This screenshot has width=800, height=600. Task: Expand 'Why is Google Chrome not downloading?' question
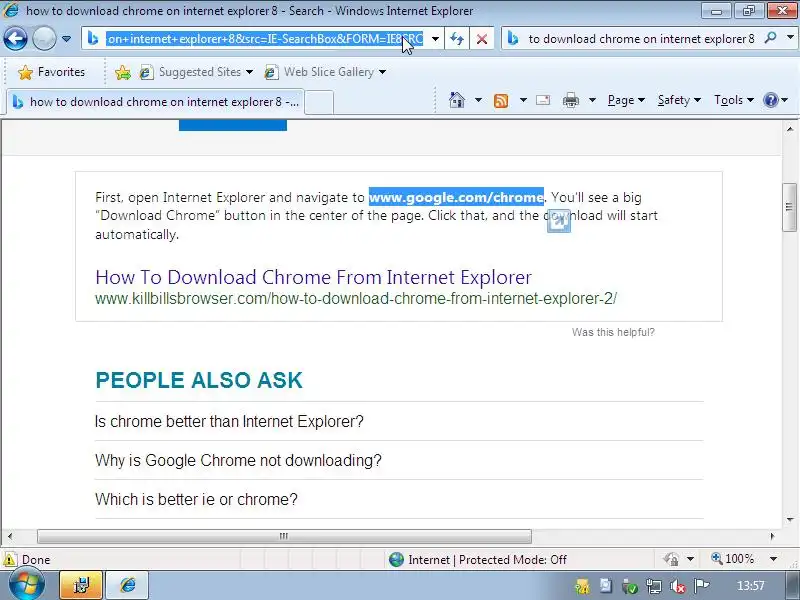tap(238, 460)
